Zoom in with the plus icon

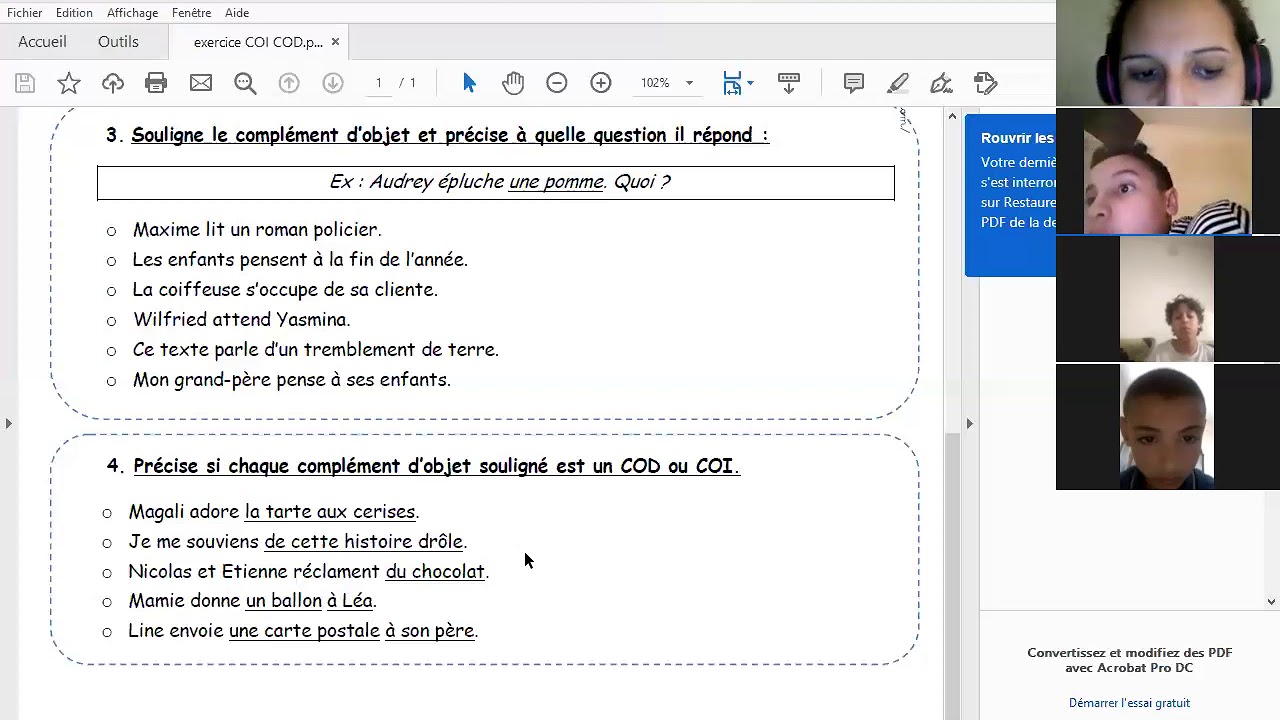[x=601, y=83]
